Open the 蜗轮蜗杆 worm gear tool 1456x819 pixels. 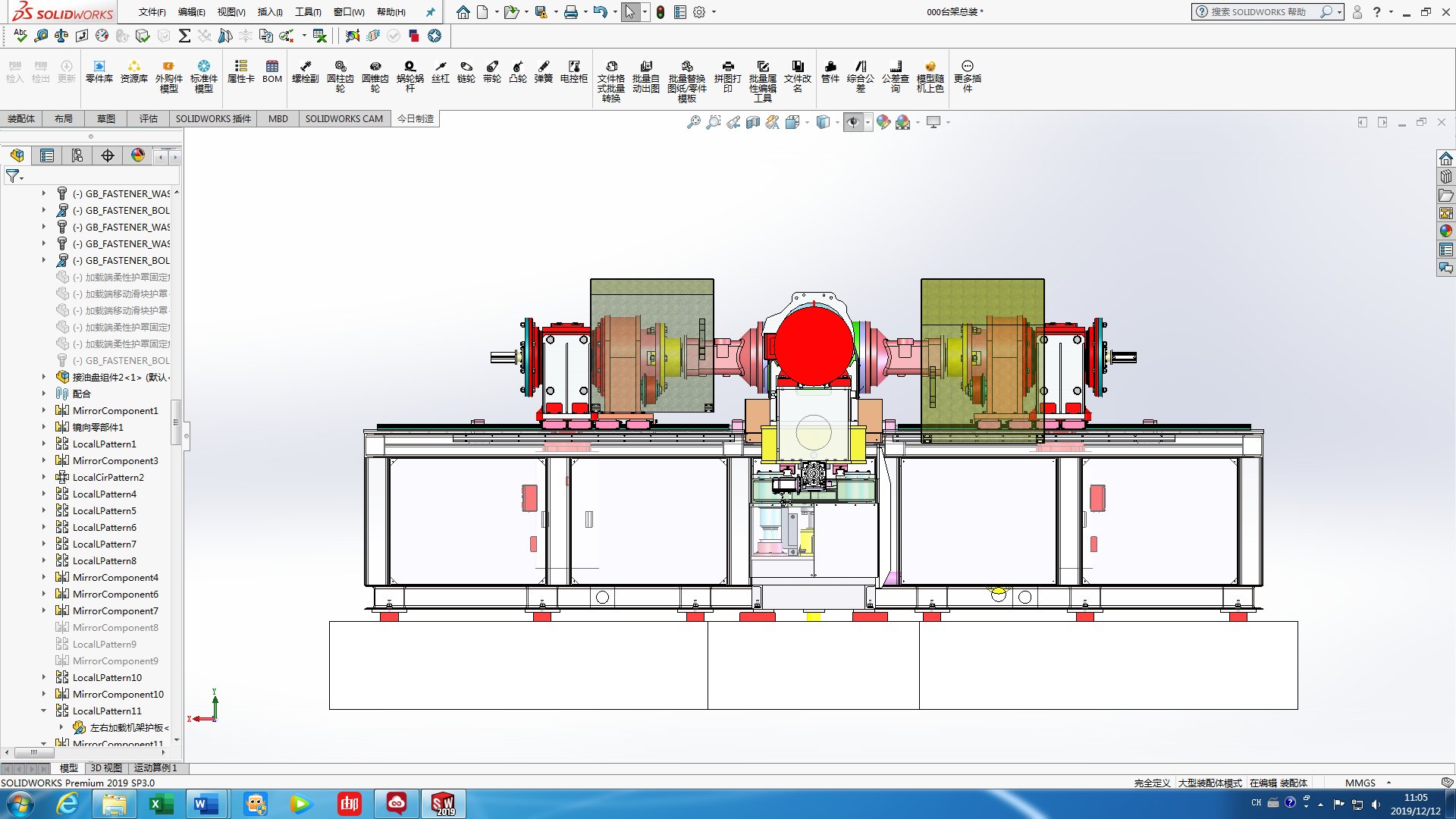click(x=410, y=77)
